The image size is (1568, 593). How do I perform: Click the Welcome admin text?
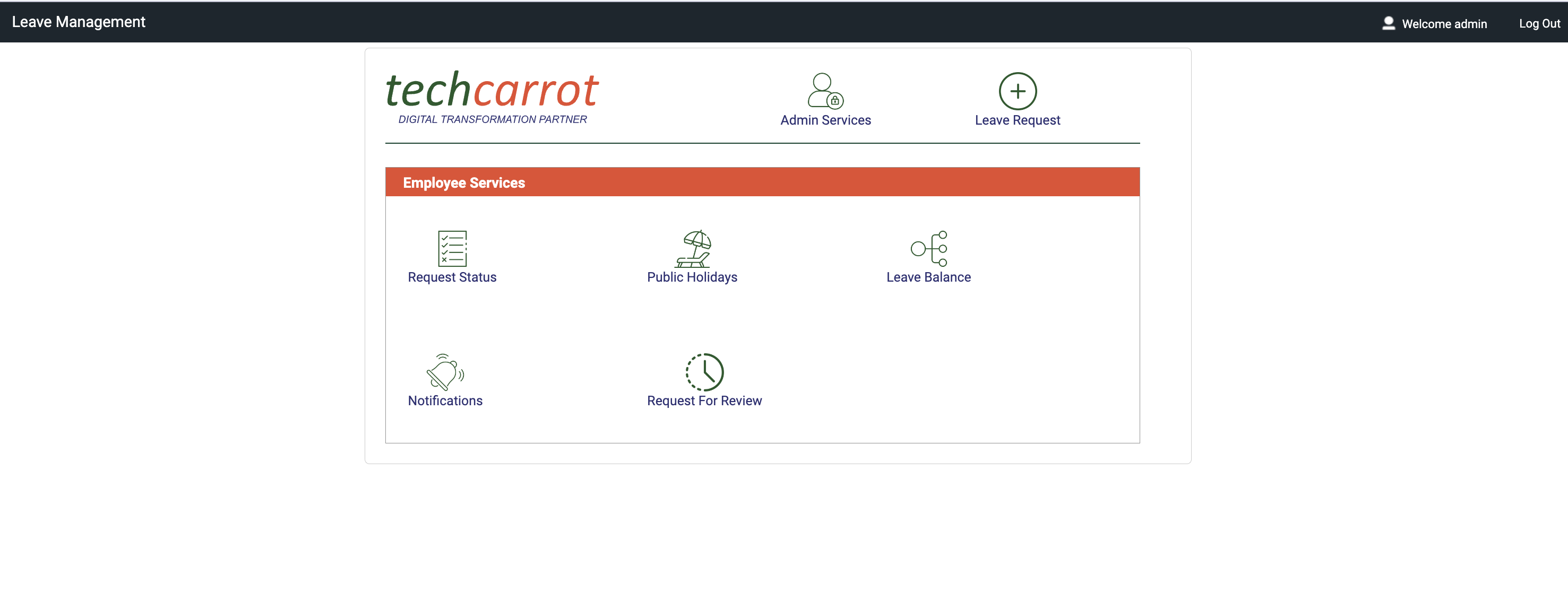pos(1444,24)
